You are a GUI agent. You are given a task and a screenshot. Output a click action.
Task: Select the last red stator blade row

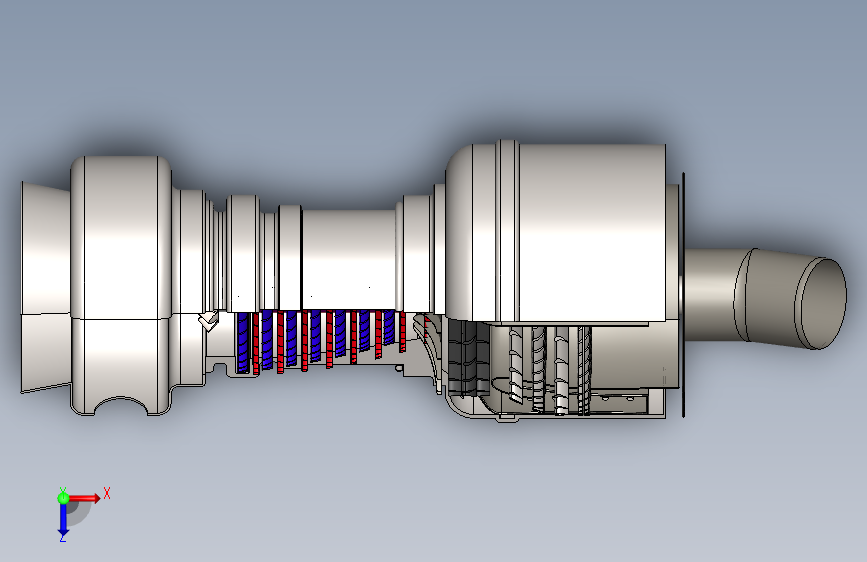point(403,332)
